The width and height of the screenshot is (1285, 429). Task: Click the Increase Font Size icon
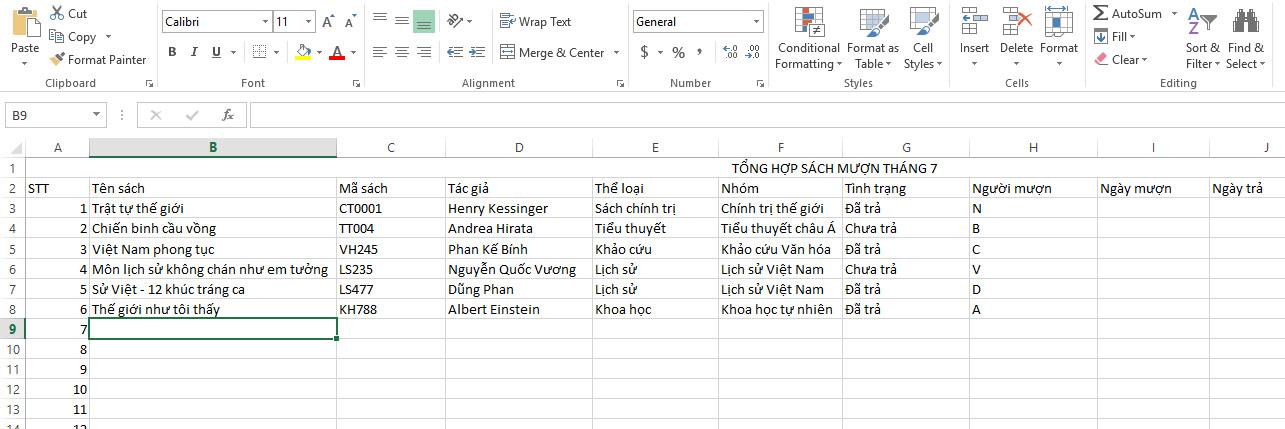(331, 21)
